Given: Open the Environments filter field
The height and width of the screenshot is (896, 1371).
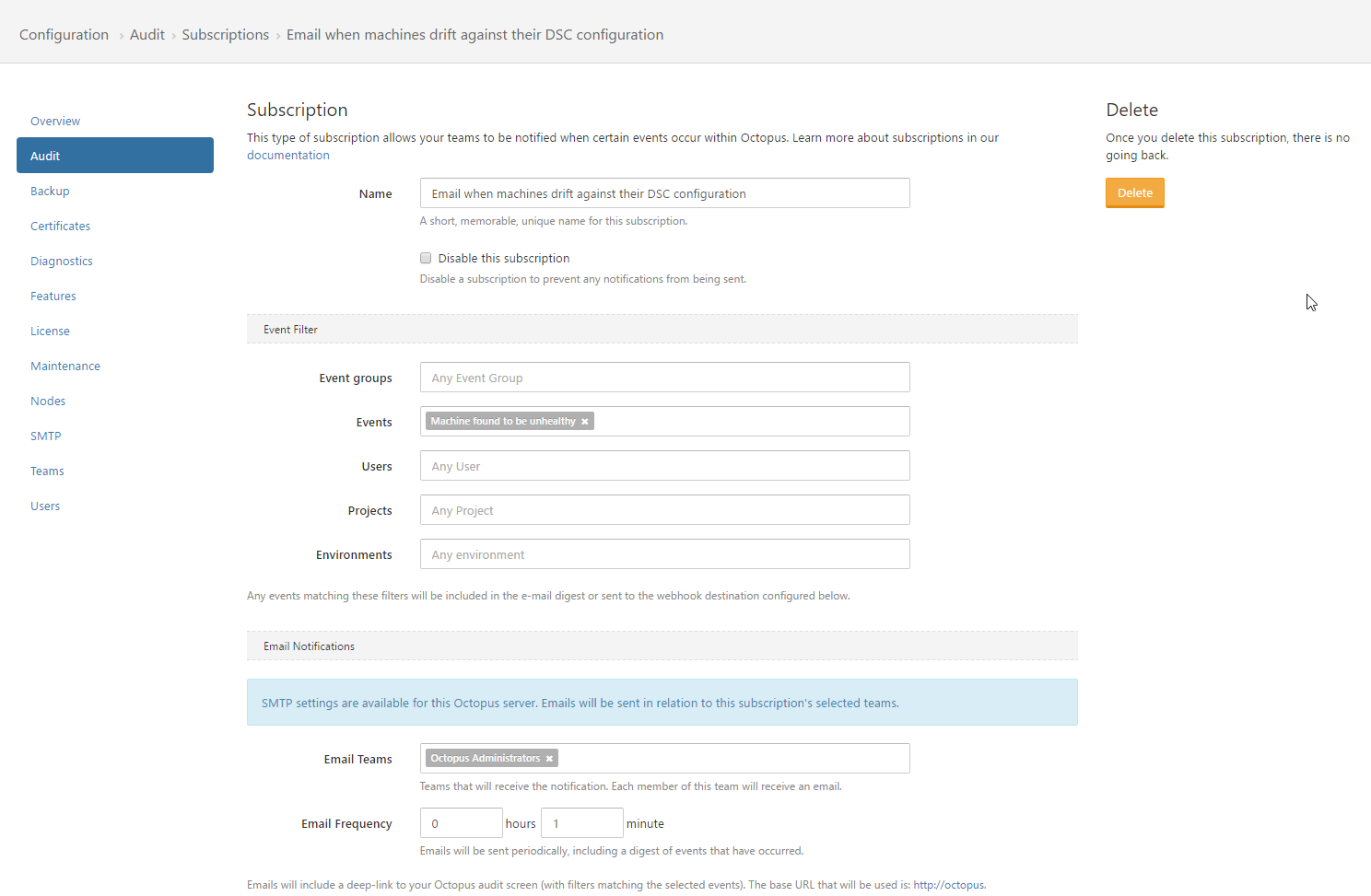Looking at the screenshot, I should coord(663,554).
